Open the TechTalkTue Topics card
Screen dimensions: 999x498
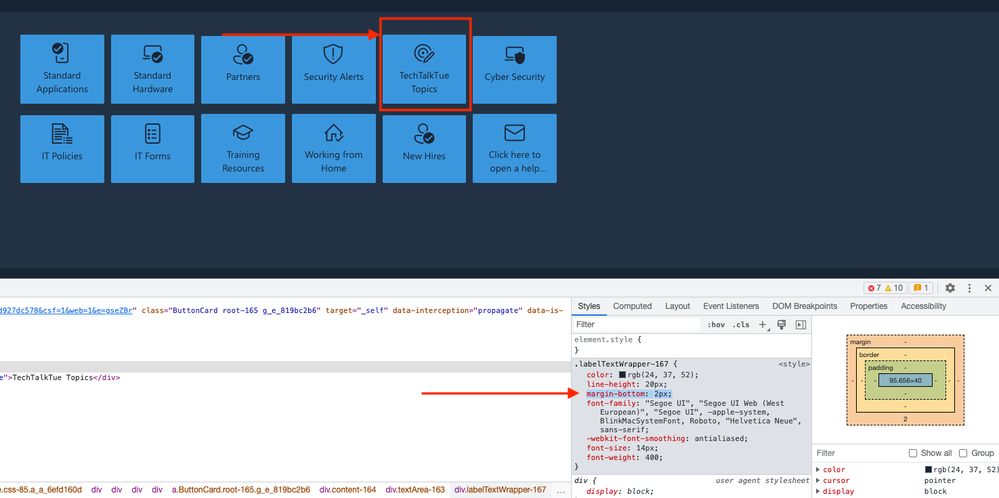(424, 69)
